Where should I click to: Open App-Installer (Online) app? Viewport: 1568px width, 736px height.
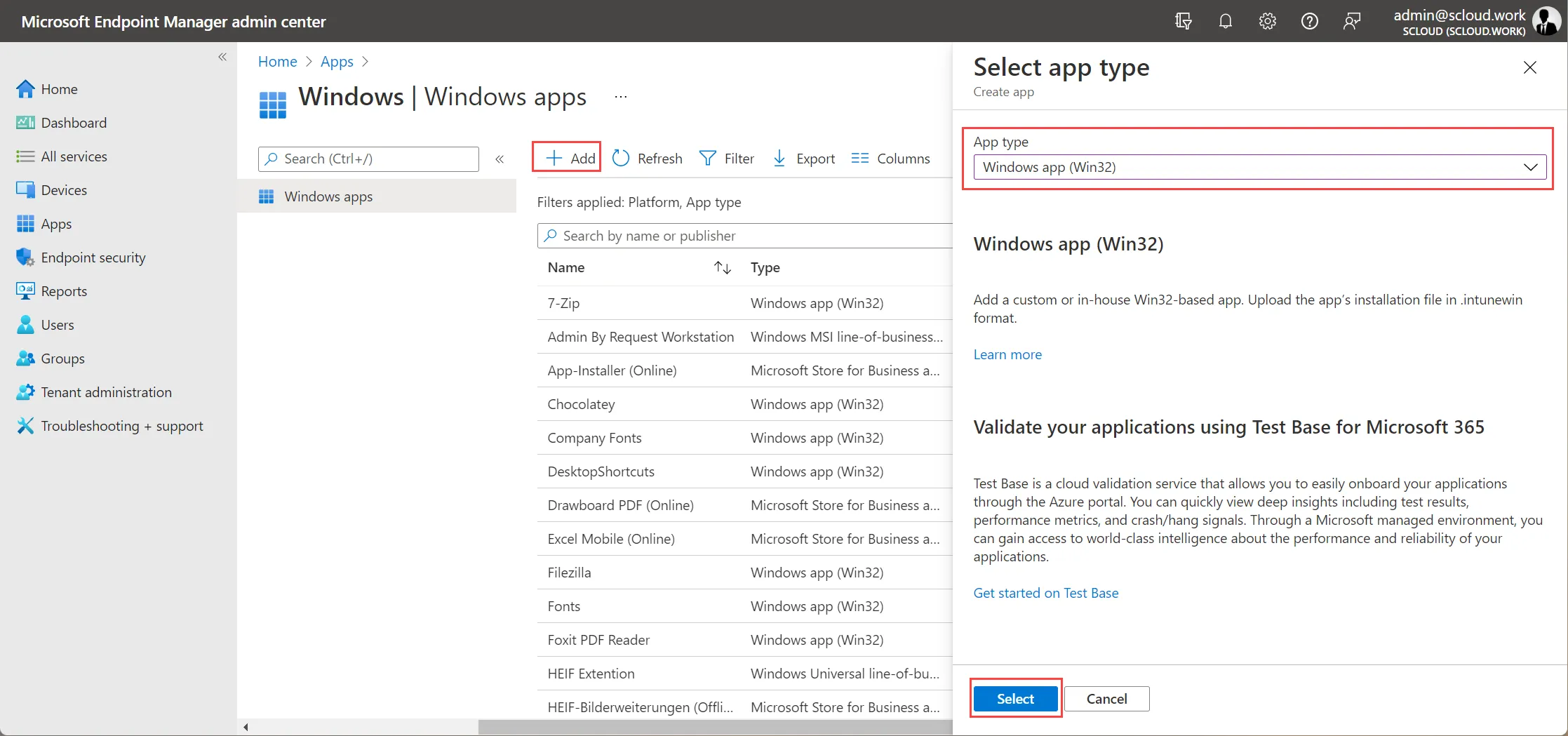pyautogui.click(x=745, y=370)
